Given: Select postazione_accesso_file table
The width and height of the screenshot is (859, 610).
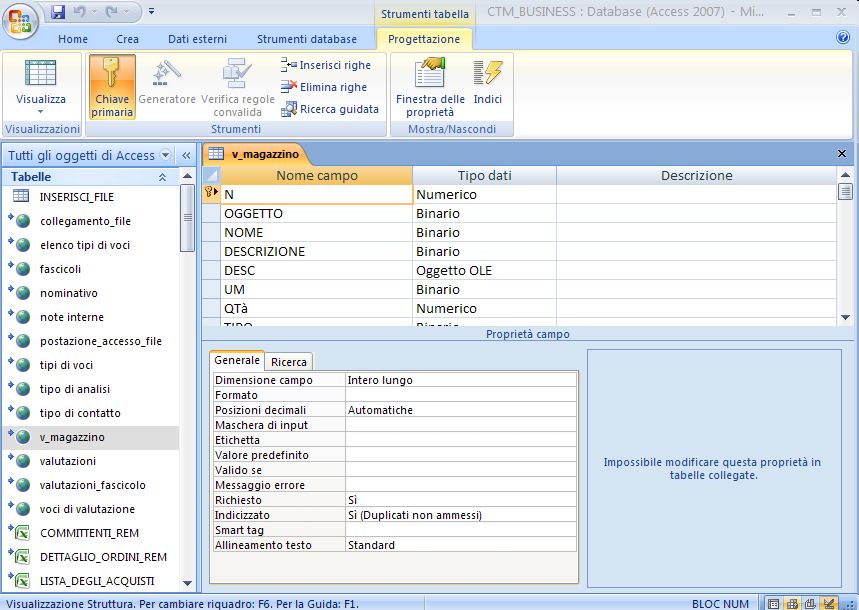Looking at the screenshot, I should 90,341.
